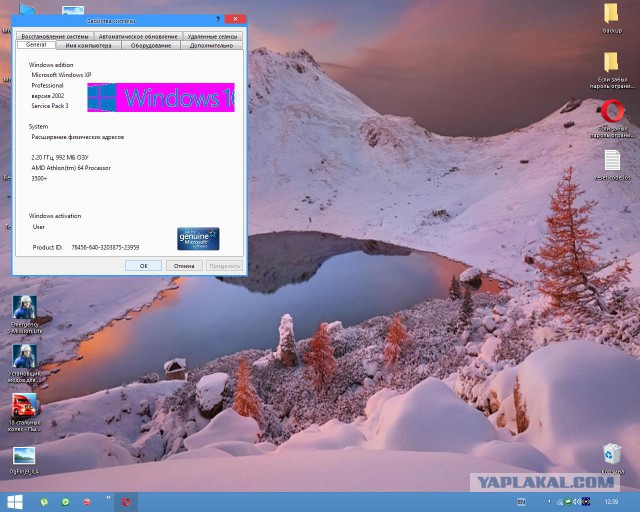Image resolution: width=640 pixels, height=512 pixels.
Task: Click the help question mark button
Action: tap(218, 19)
